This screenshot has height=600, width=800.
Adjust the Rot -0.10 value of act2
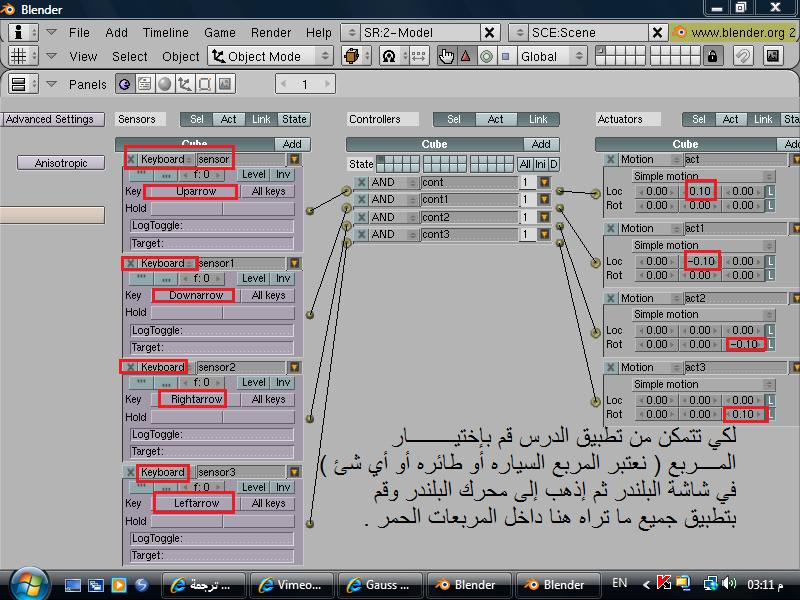coord(743,344)
